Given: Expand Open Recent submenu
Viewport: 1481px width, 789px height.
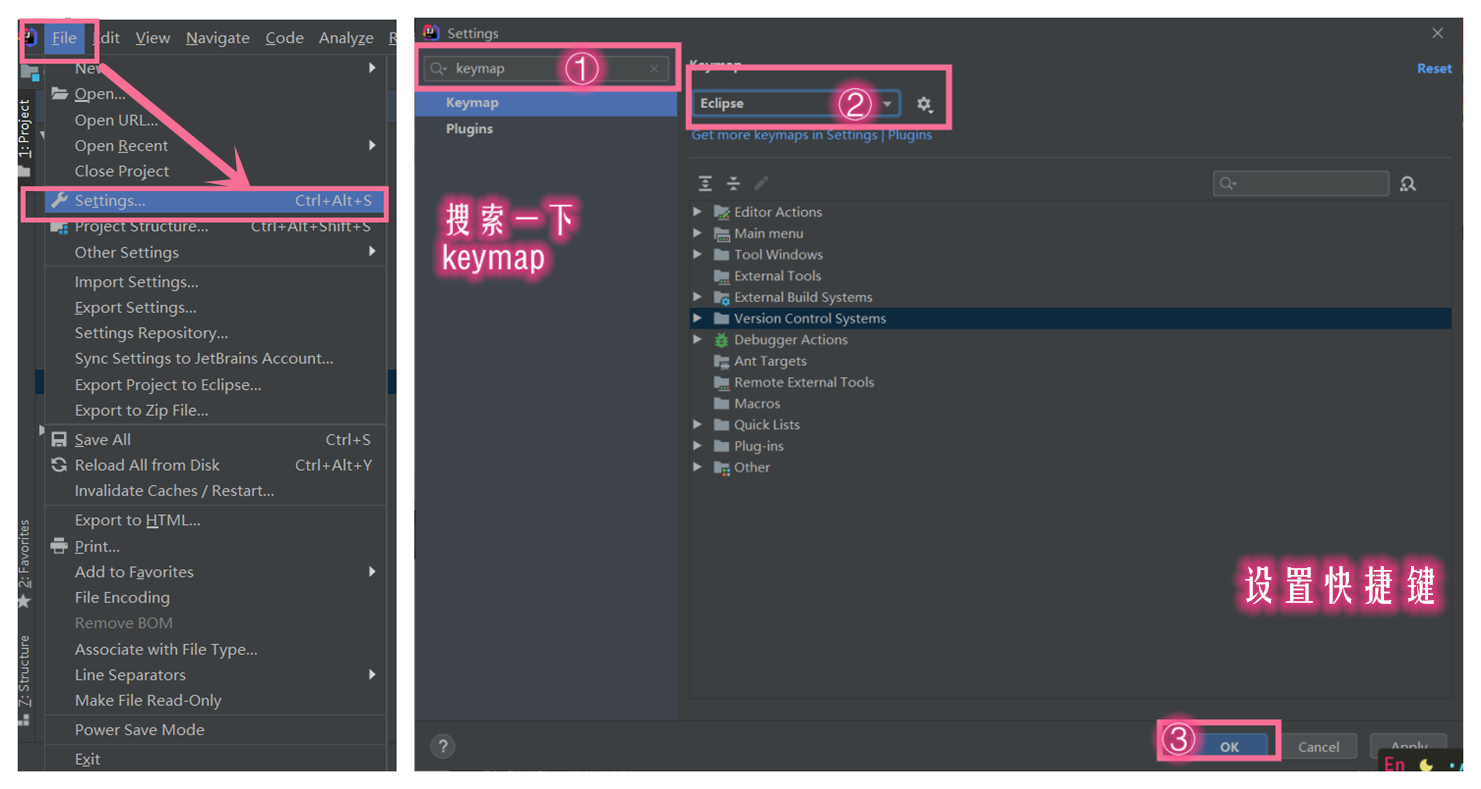Looking at the screenshot, I should 216,146.
